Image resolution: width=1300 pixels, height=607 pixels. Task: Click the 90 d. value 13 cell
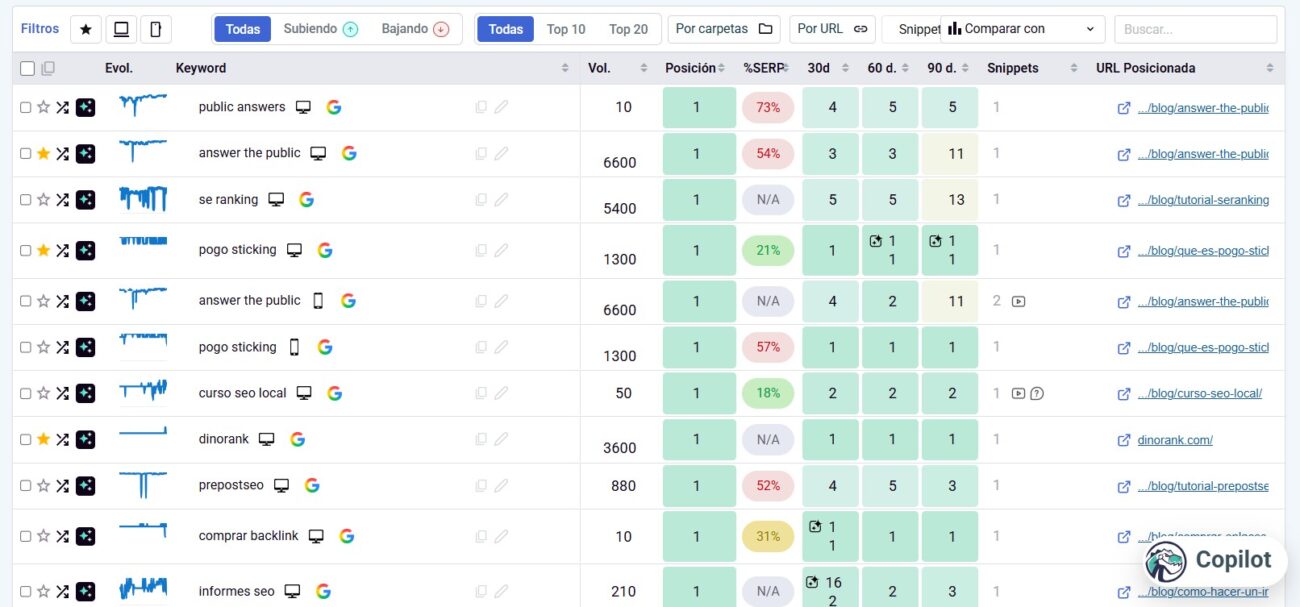(x=950, y=200)
